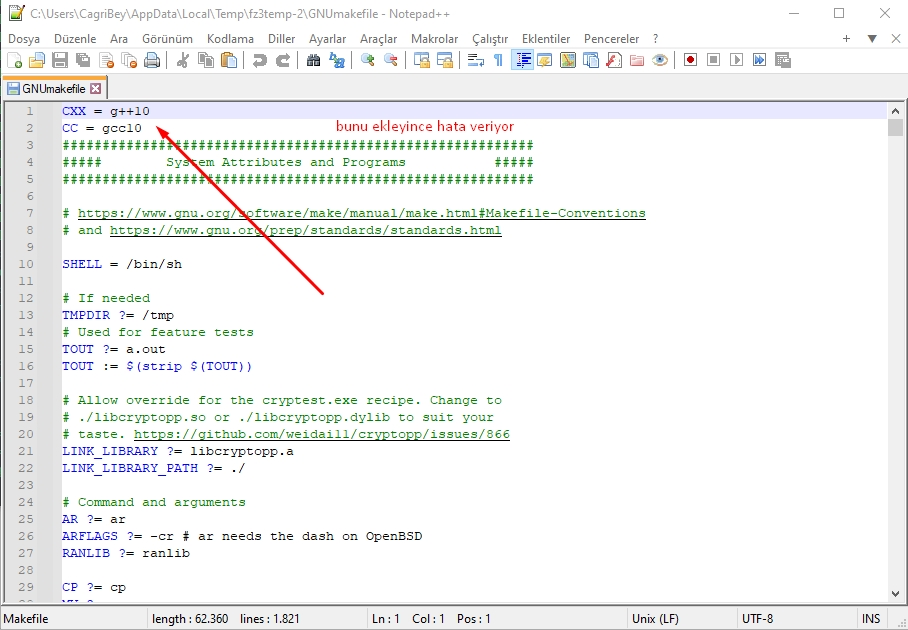The height and width of the screenshot is (630, 908).
Task: Click the X button on the menu bar
Action: (x=896, y=39)
